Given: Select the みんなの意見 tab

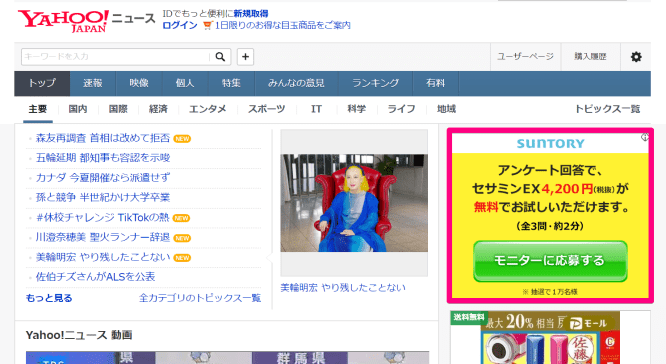Looking at the screenshot, I should pos(296,83).
